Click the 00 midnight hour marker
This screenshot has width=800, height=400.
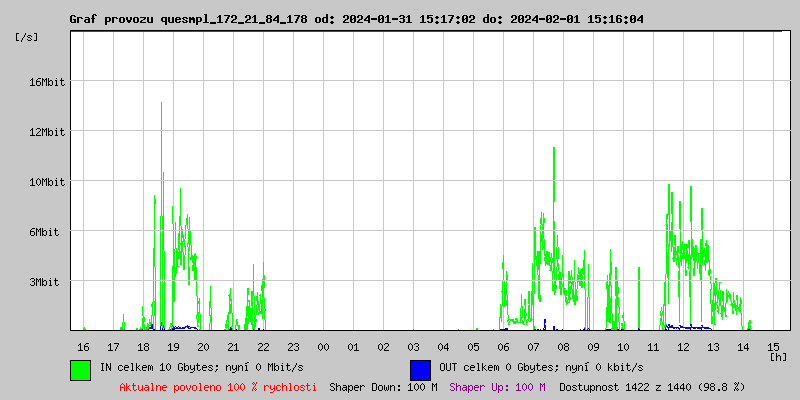click(323, 346)
